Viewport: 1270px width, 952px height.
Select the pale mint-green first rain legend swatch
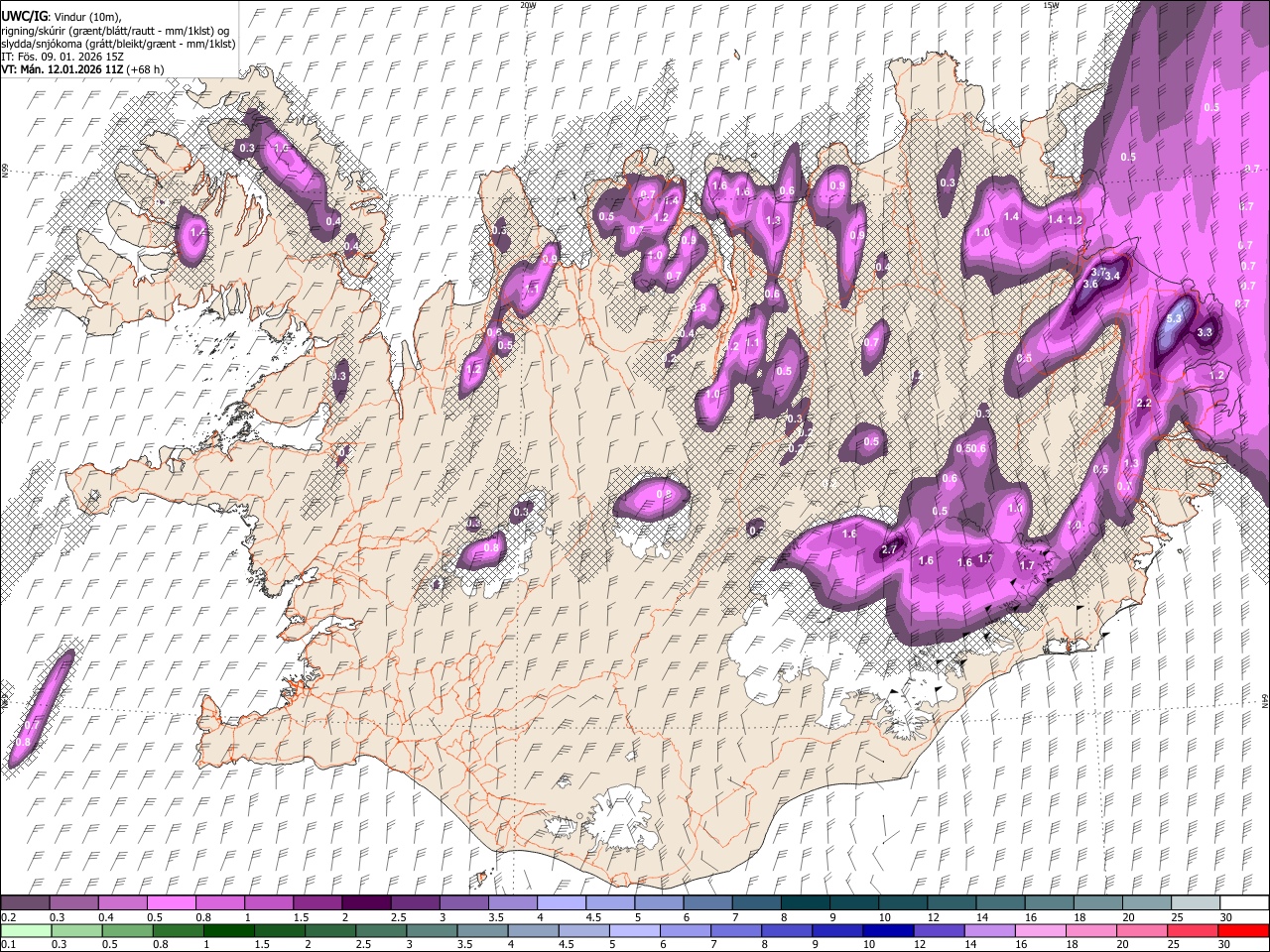point(26,930)
